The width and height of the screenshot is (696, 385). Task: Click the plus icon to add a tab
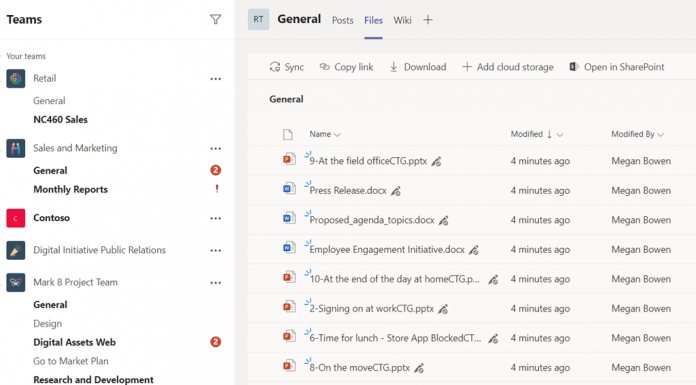click(x=428, y=20)
